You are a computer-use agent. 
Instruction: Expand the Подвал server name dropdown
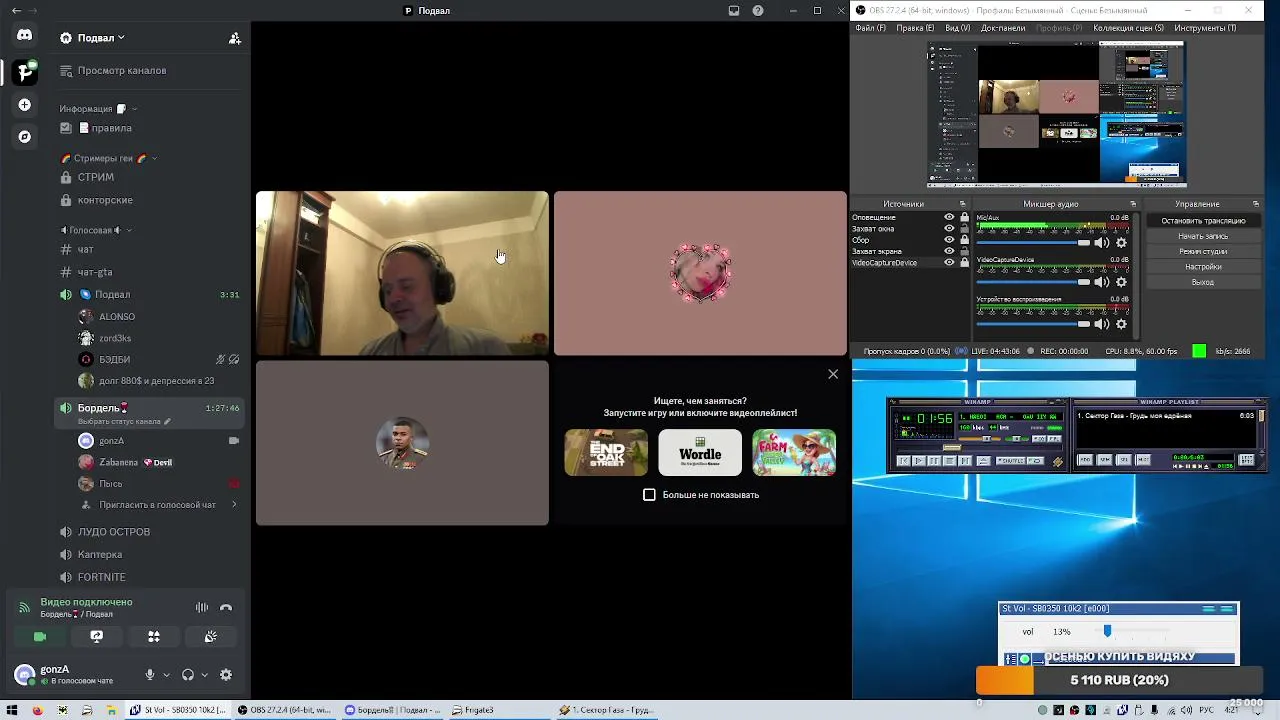click(121, 38)
